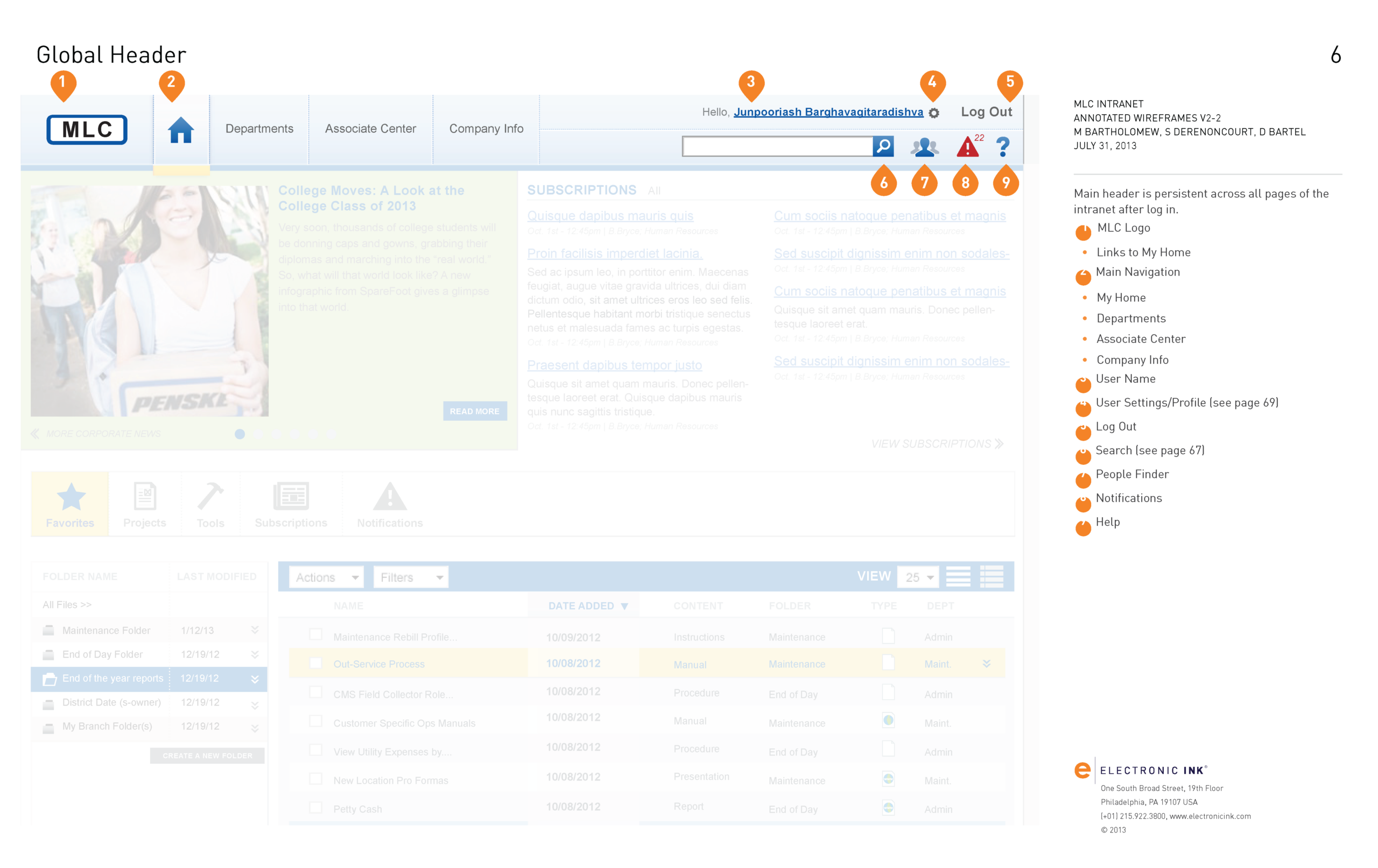Select the Petty Cash row checkbox
Screen dimensions: 1378x868
tap(315, 807)
